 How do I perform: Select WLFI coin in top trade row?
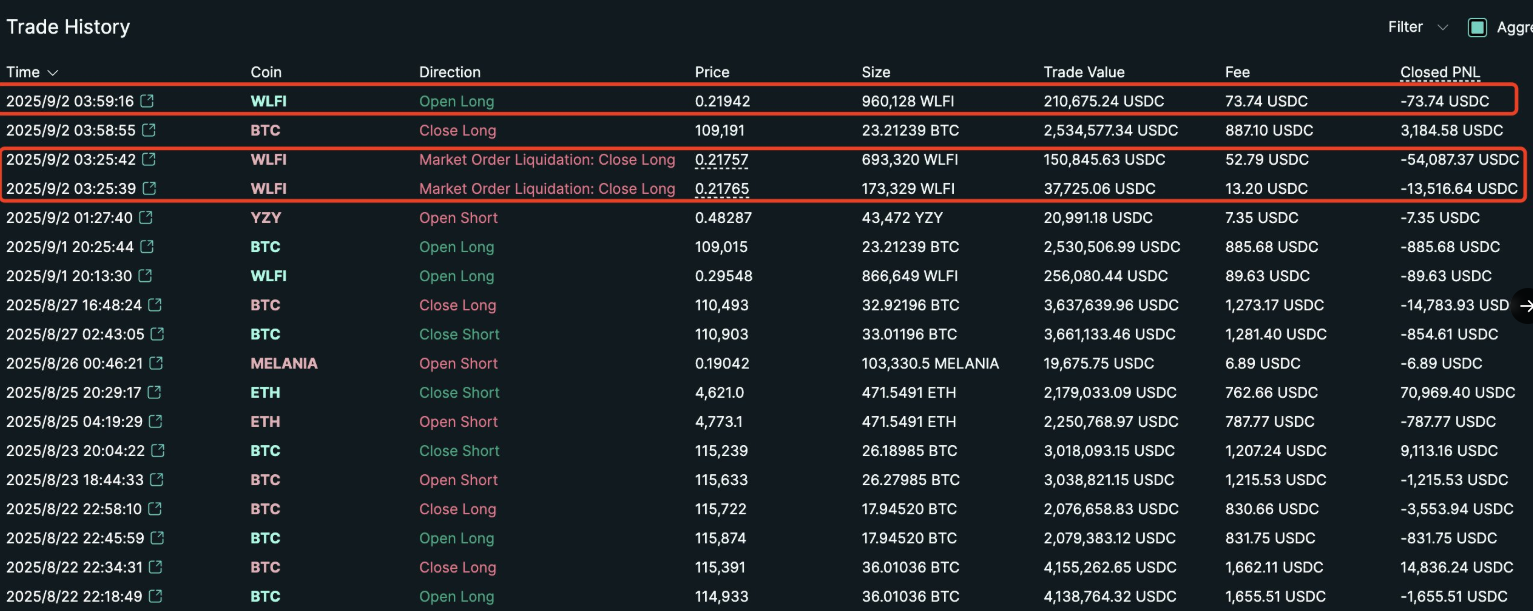tap(268, 101)
